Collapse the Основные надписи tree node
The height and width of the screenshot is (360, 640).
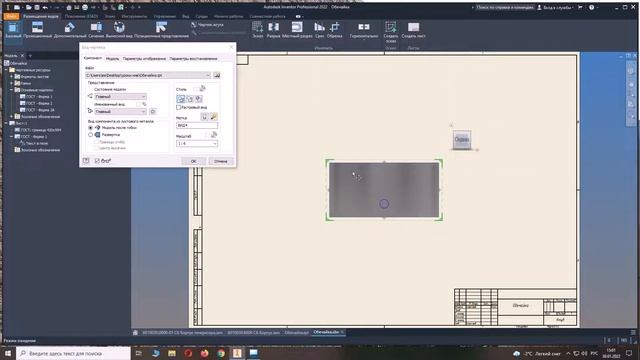[12, 90]
